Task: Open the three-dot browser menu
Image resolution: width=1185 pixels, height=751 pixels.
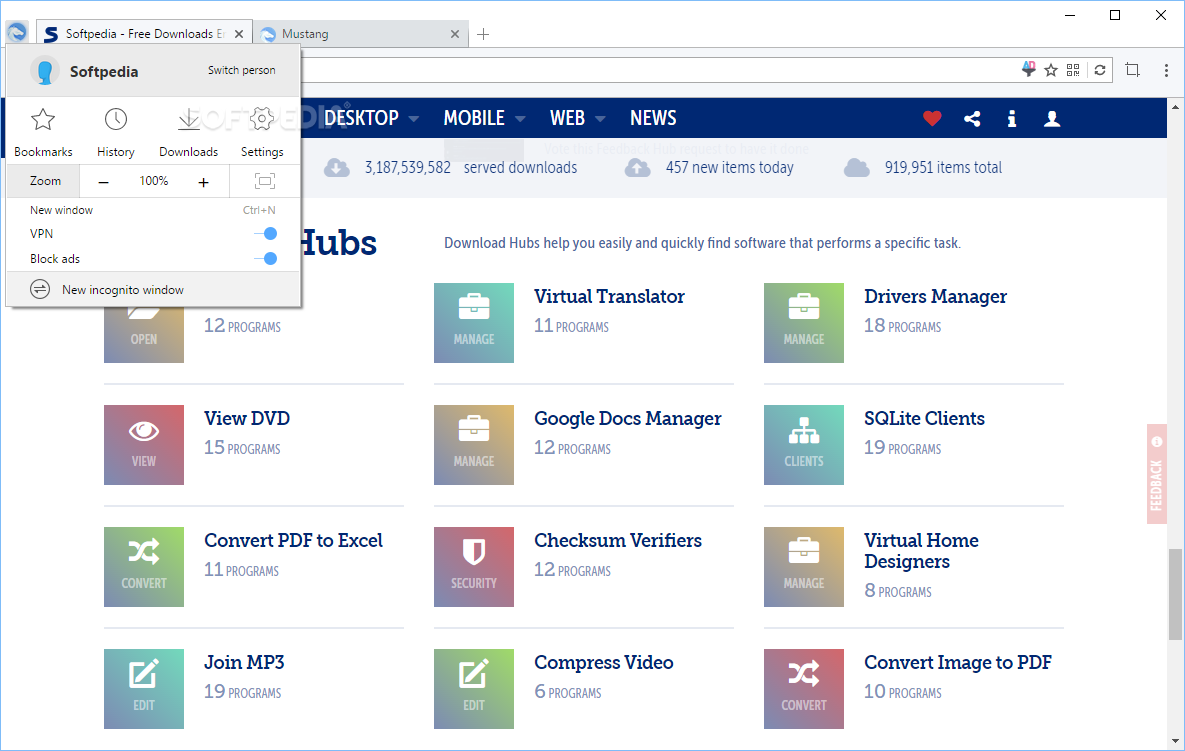Action: (x=1166, y=70)
